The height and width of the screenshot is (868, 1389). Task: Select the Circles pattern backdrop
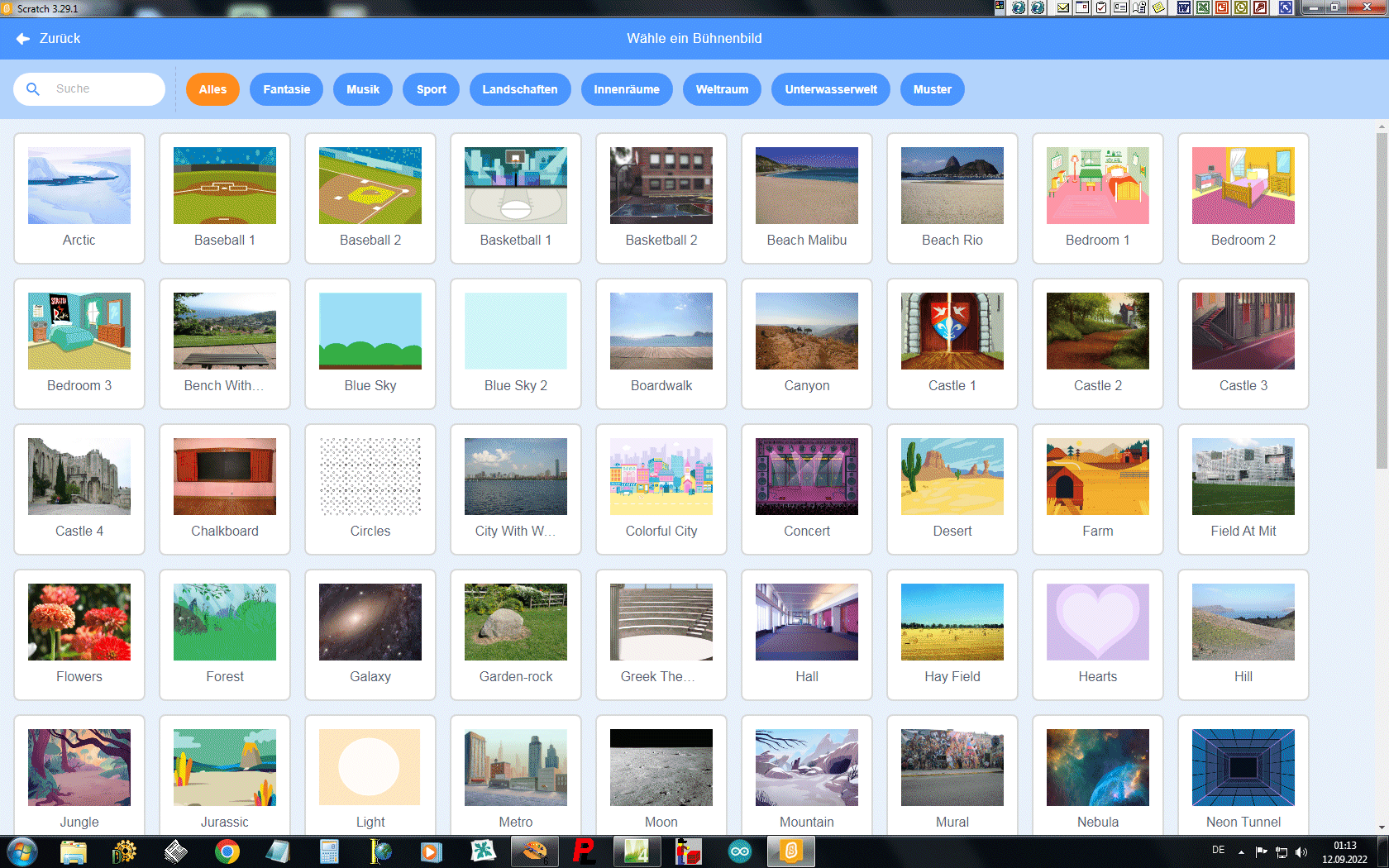coord(370,489)
